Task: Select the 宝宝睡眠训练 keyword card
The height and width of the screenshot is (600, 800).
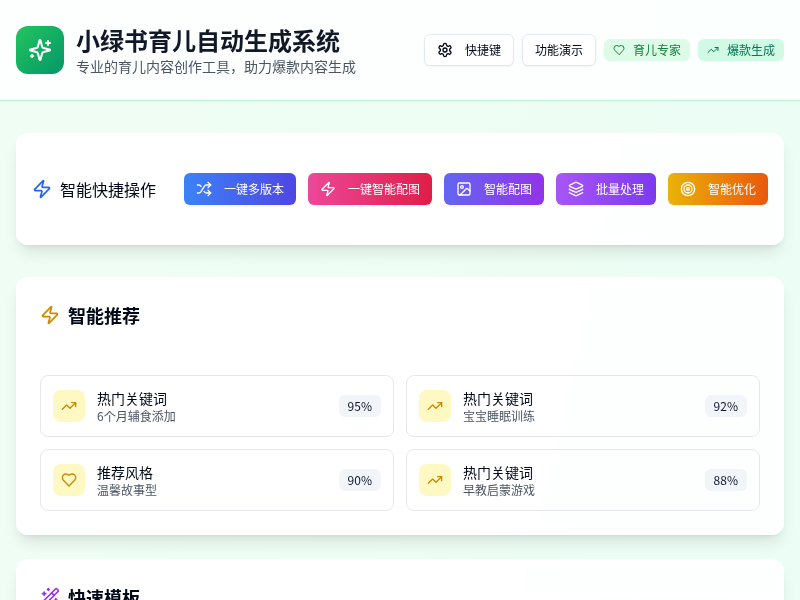Action: coord(583,406)
